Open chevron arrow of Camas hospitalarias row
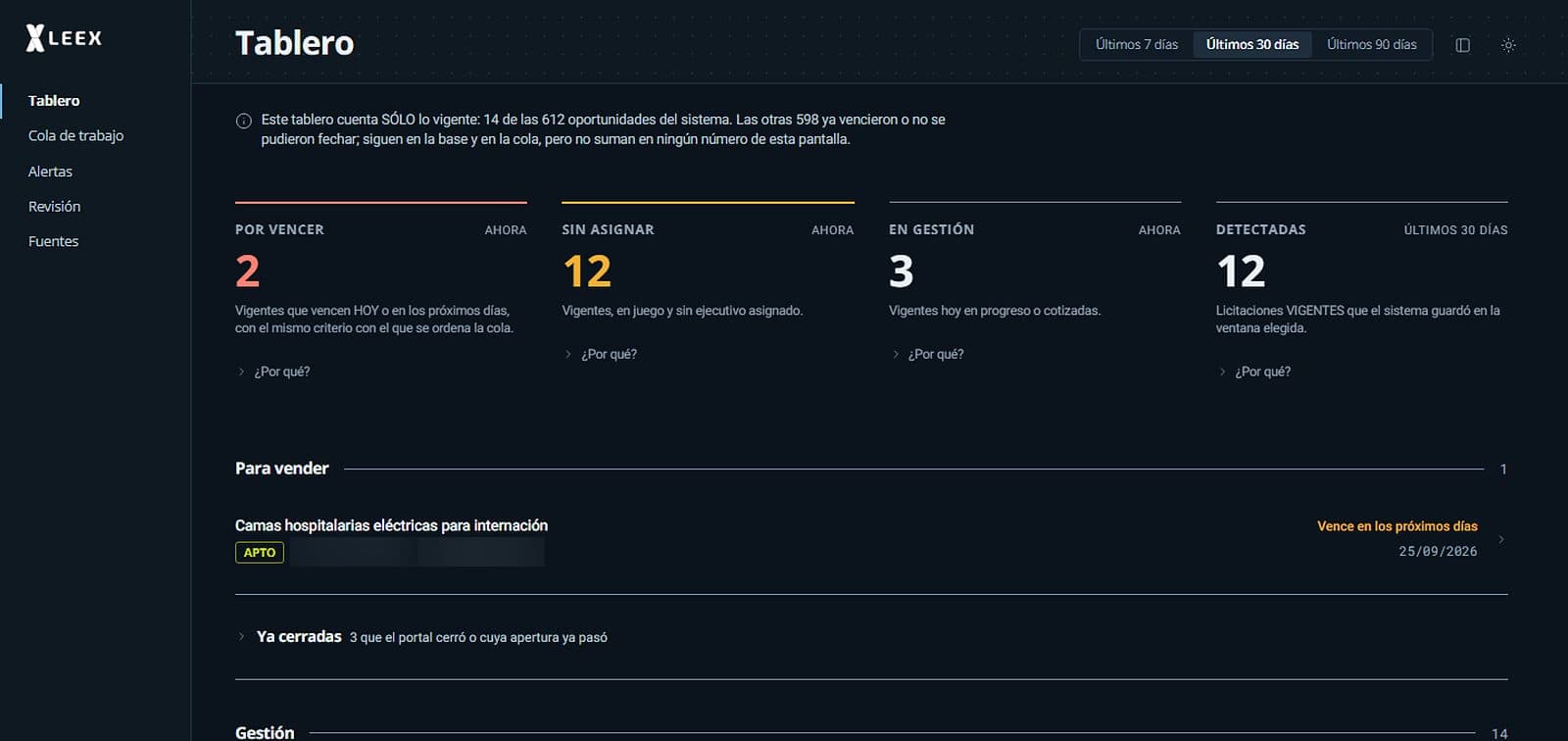1568x741 pixels. tap(1501, 539)
